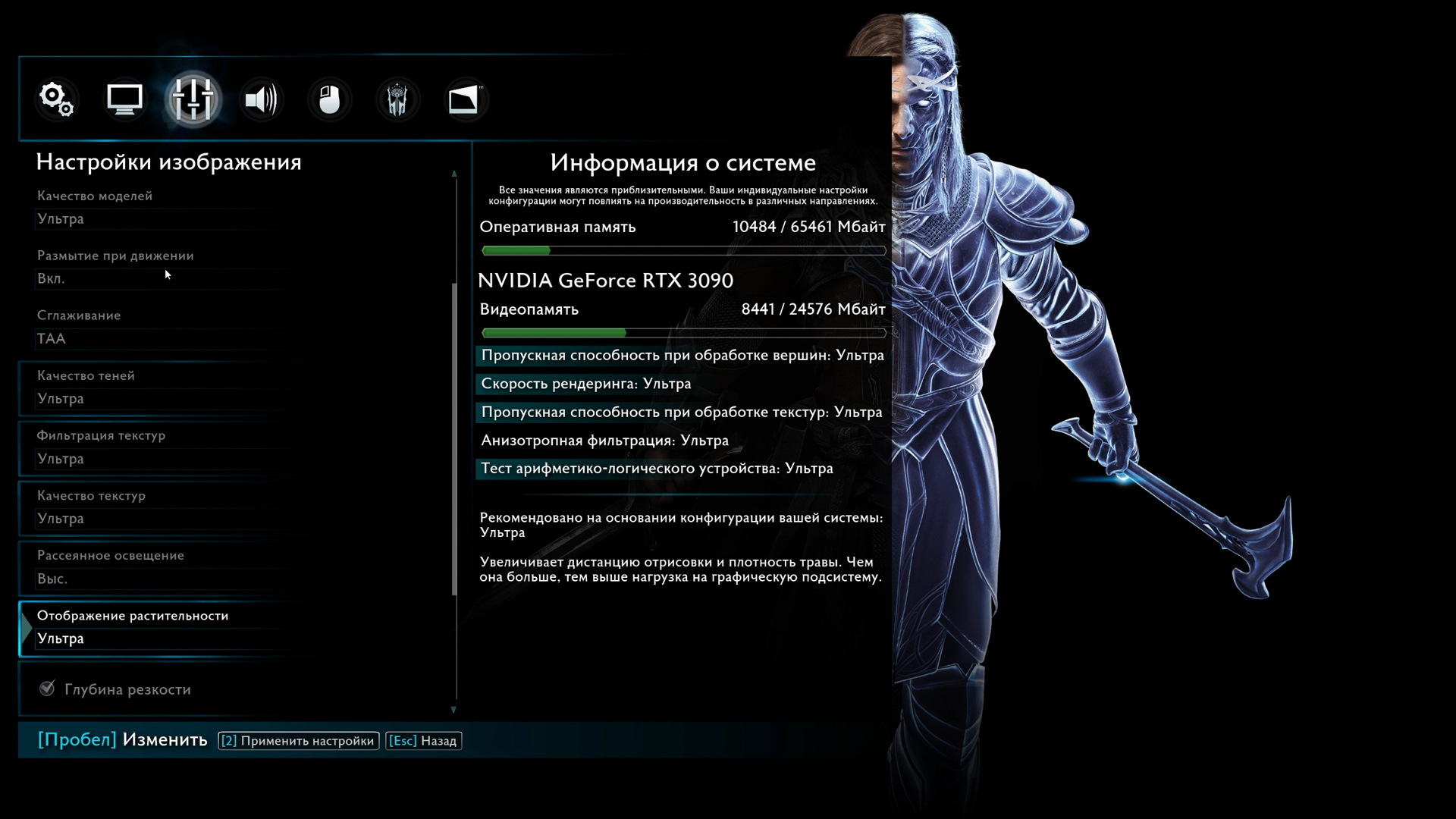The width and height of the screenshot is (1456, 819).
Task: Click the Анизотропная фильтрация: Ультра row
Action: click(682, 441)
